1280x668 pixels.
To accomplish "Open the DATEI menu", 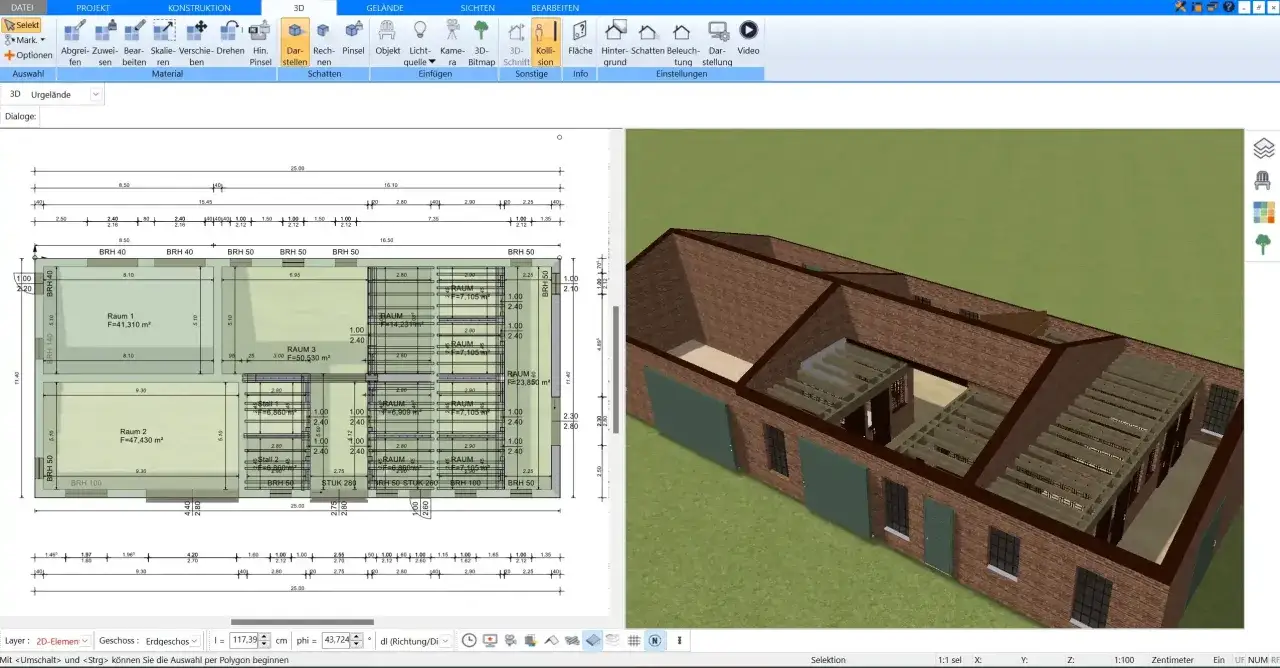I will coord(22,7).
